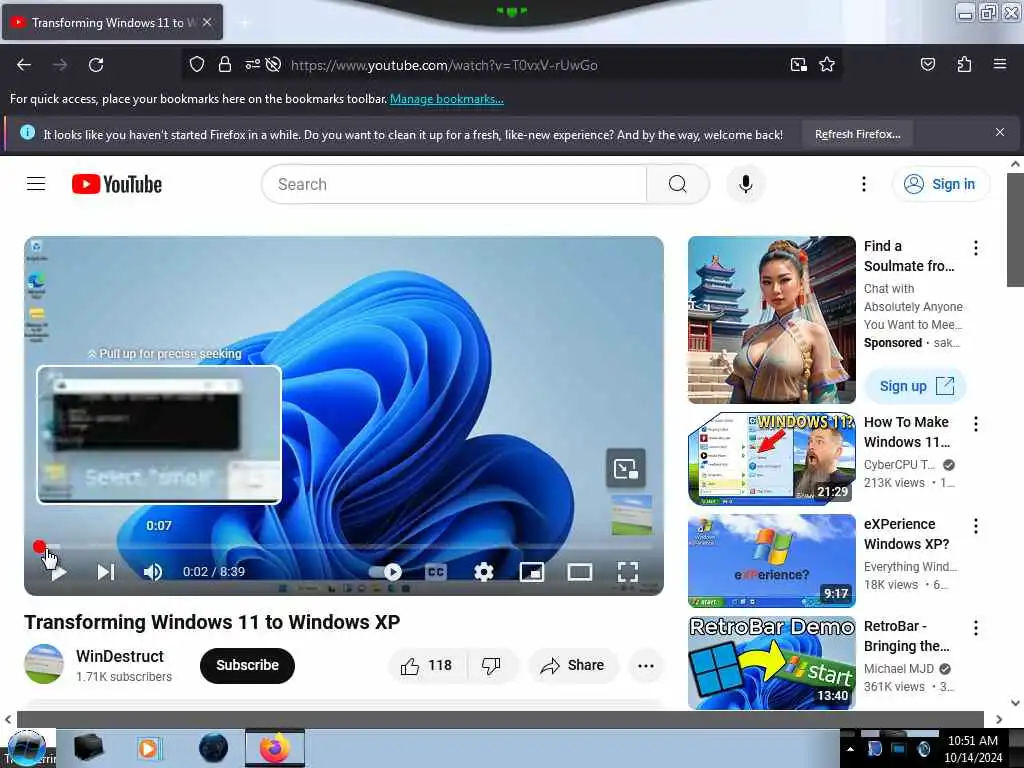This screenshot has height=768, width=1024.
Task: Open the Pocket save icon
Action: (x=928, y=65)
